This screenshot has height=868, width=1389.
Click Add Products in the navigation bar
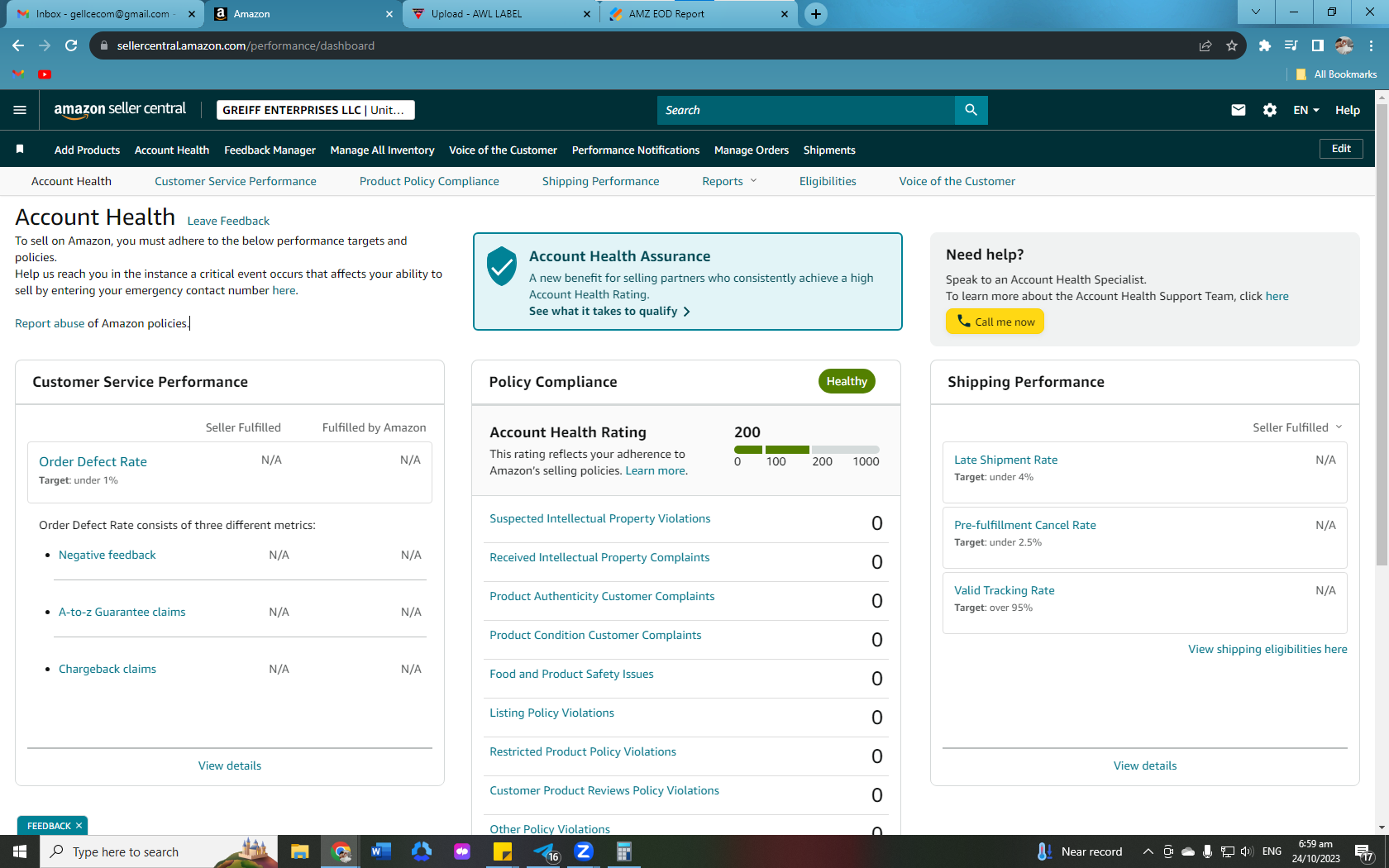click(87, 150)
